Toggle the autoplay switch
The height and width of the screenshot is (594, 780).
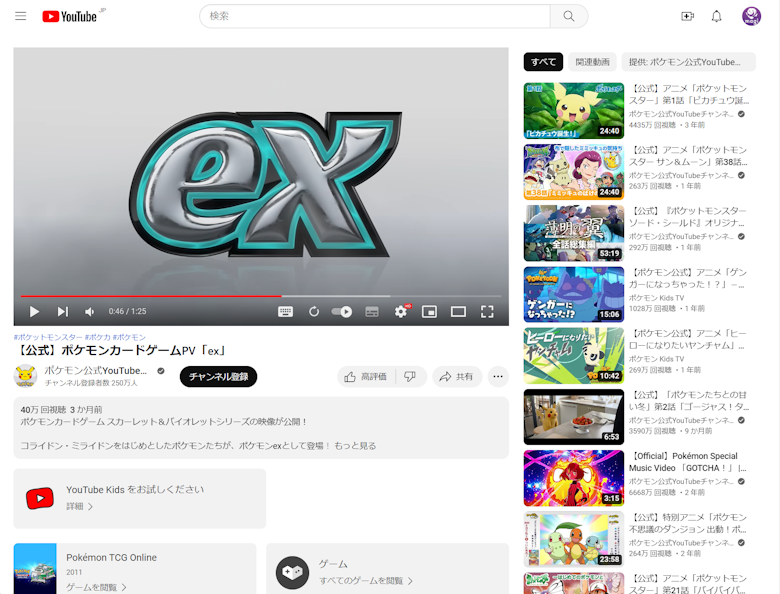coord(342,312)
